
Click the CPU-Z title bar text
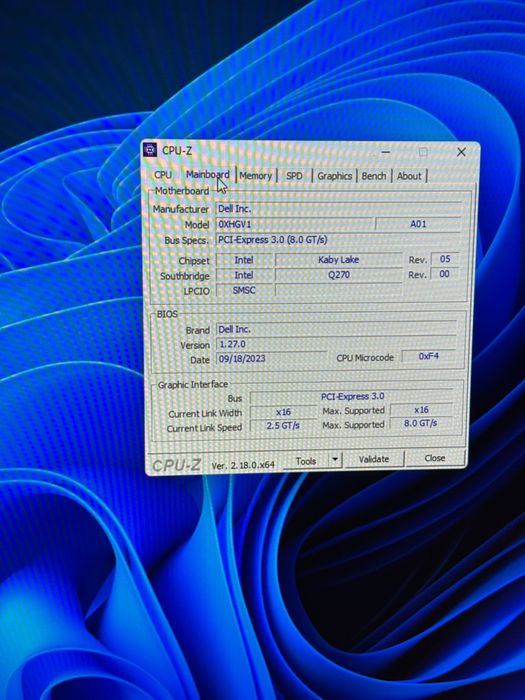coord(177,151)
